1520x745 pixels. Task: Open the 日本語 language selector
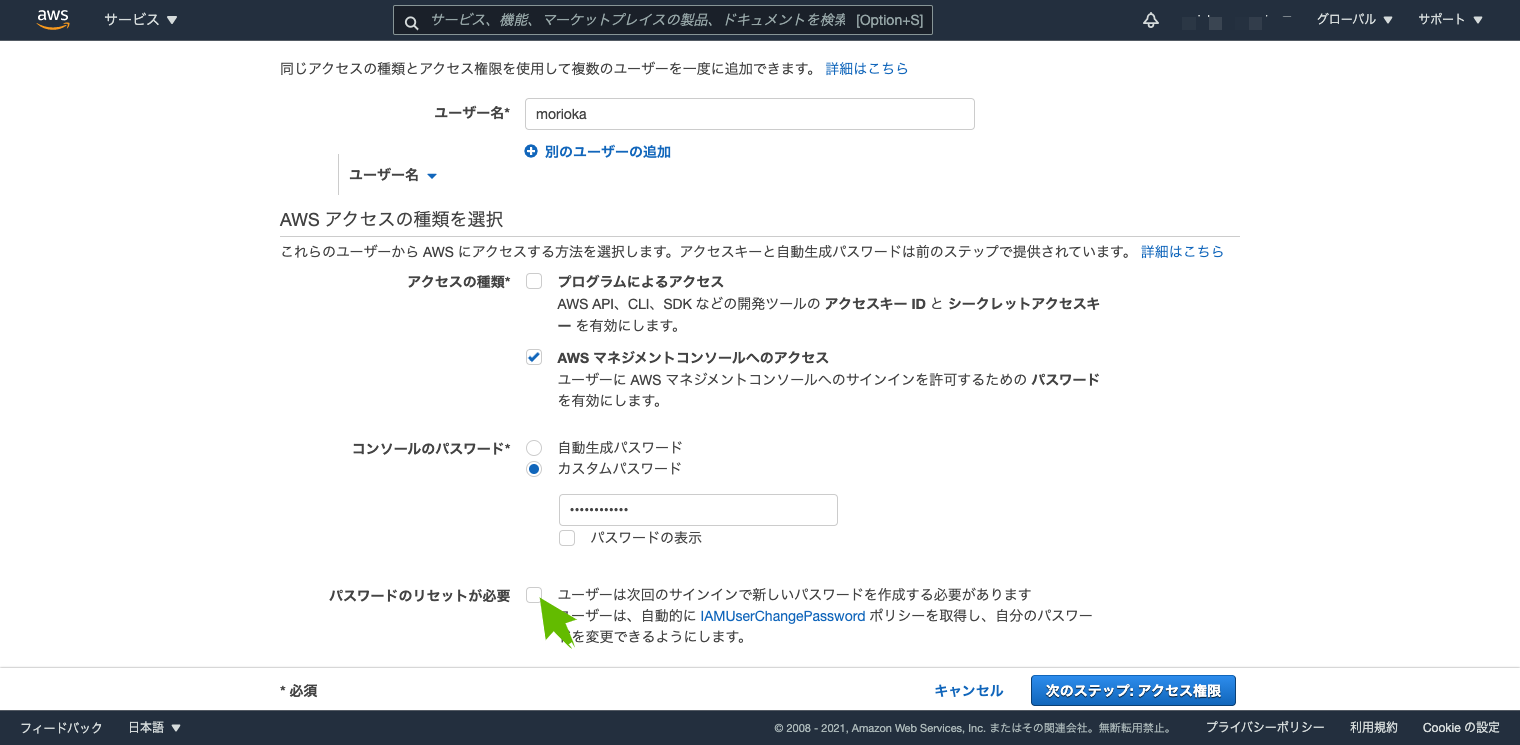(x=155, y=728)
